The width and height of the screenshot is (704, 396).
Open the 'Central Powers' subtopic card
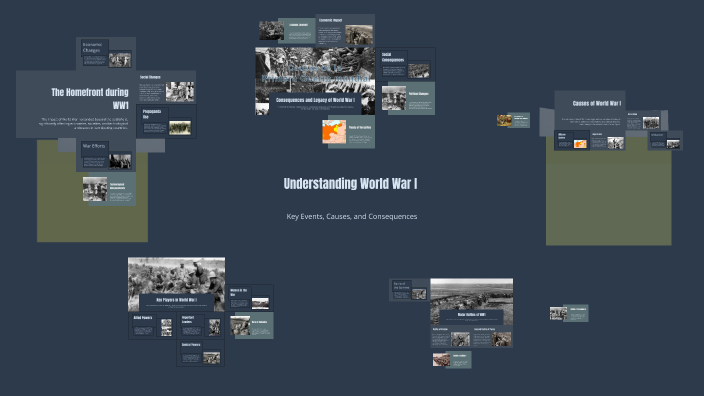click(200, 353)
